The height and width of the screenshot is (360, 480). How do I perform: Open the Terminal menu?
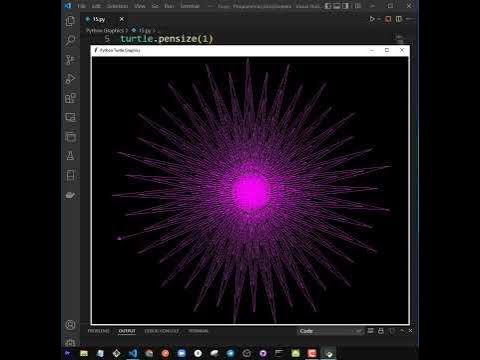tap(190, 6)
